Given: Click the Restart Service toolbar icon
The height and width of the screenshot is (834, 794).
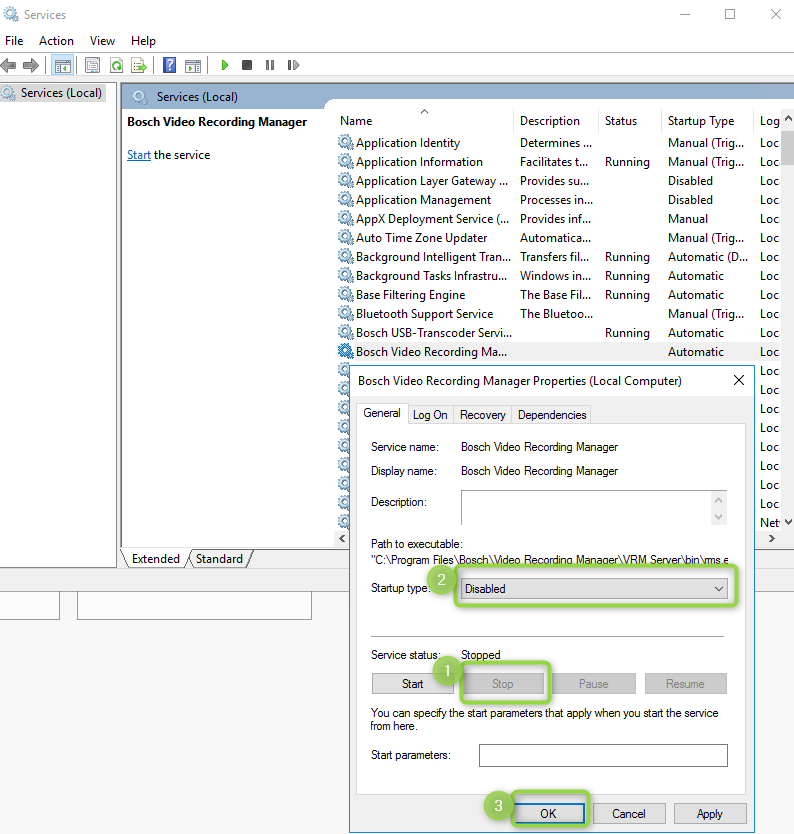Looking at the screenshot, I should pos(293,65).
